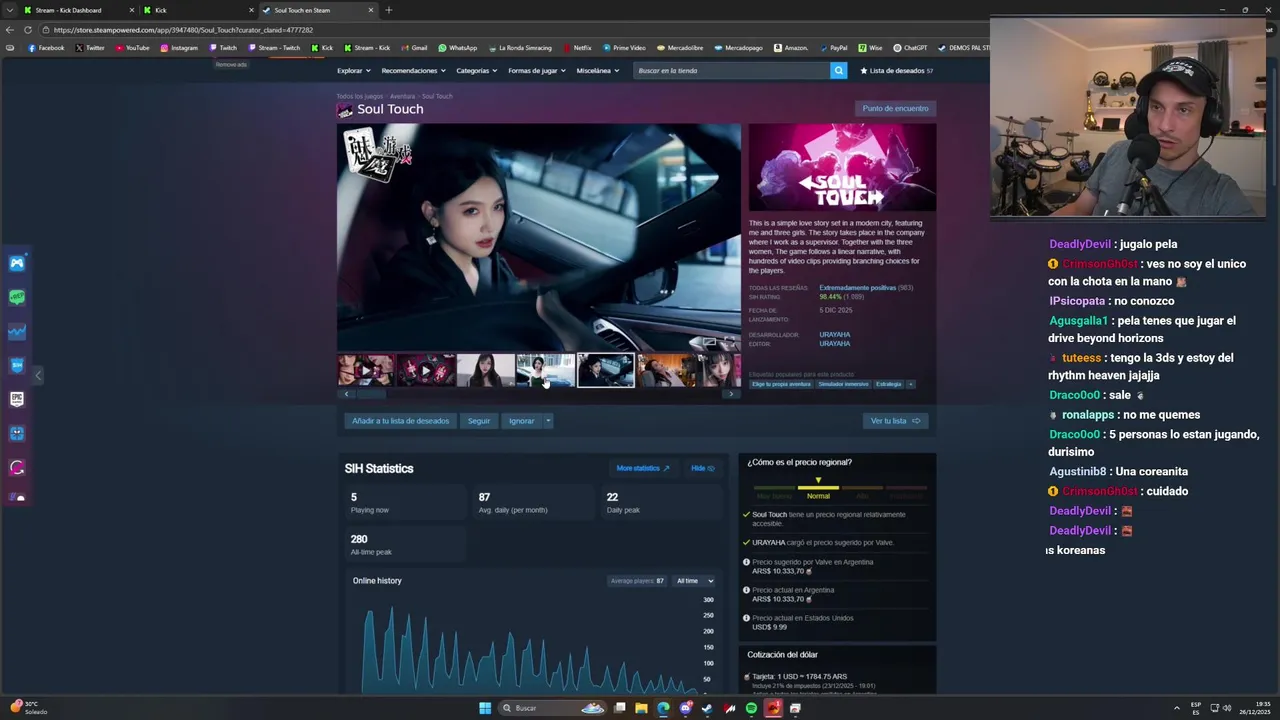1280x720 pixels.
Task: Open Spotify from the taskbar
Action: click(751, 708)
